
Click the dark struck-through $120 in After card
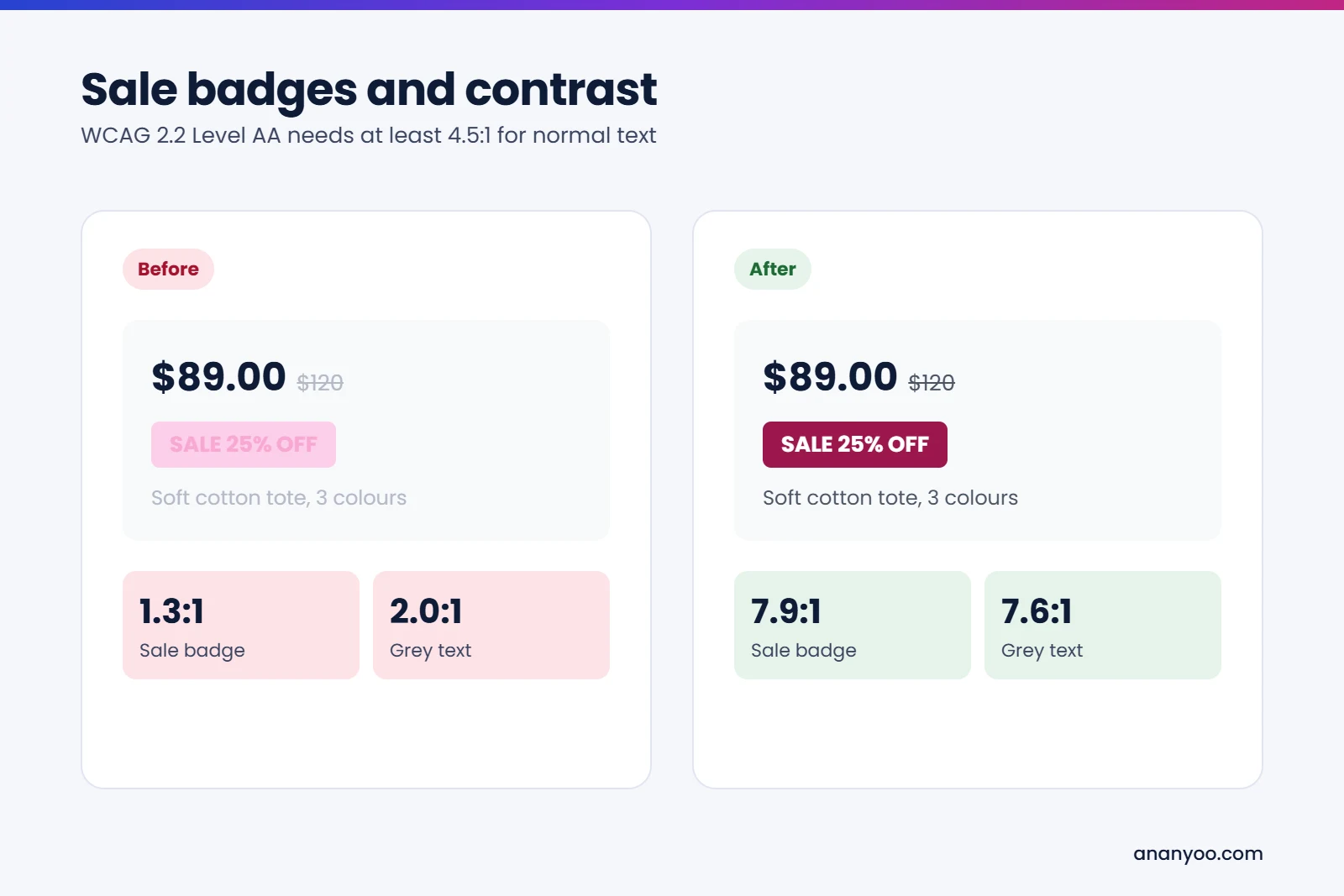(x=932, y=383)
